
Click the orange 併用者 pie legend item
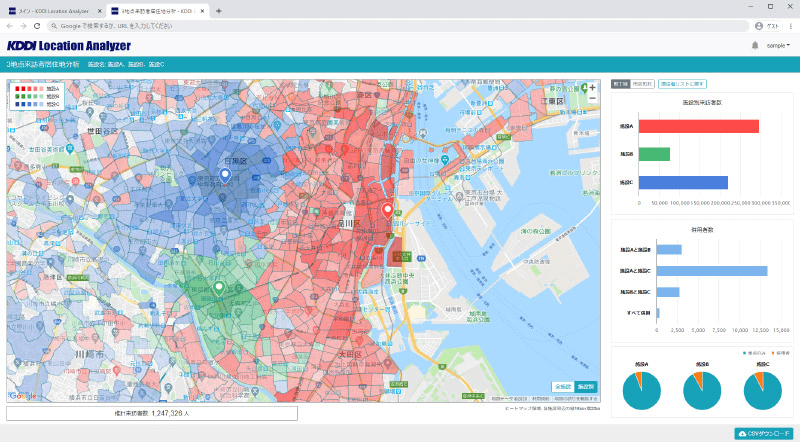[781, 353]
